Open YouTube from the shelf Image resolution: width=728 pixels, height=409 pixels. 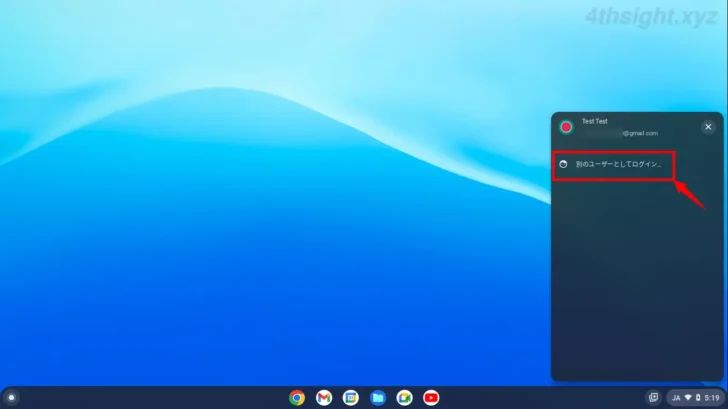tap(431, 398)
